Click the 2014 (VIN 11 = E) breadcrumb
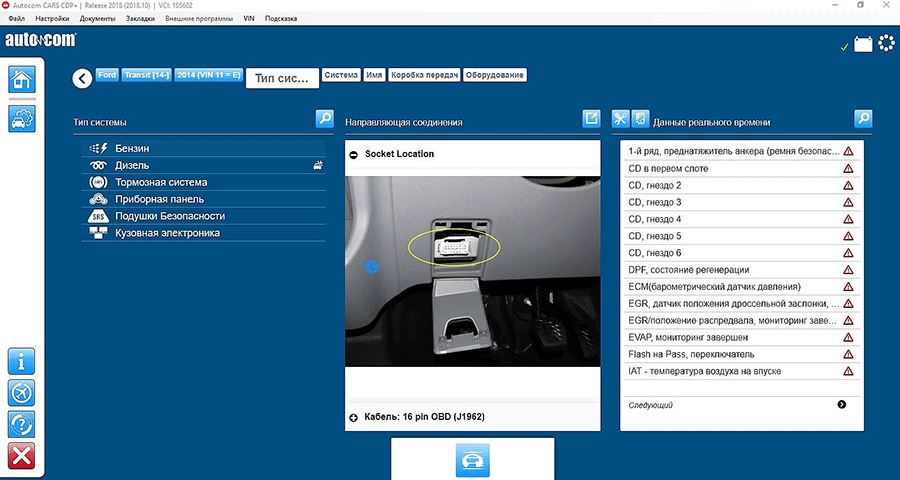 click(x=209, y=75)
